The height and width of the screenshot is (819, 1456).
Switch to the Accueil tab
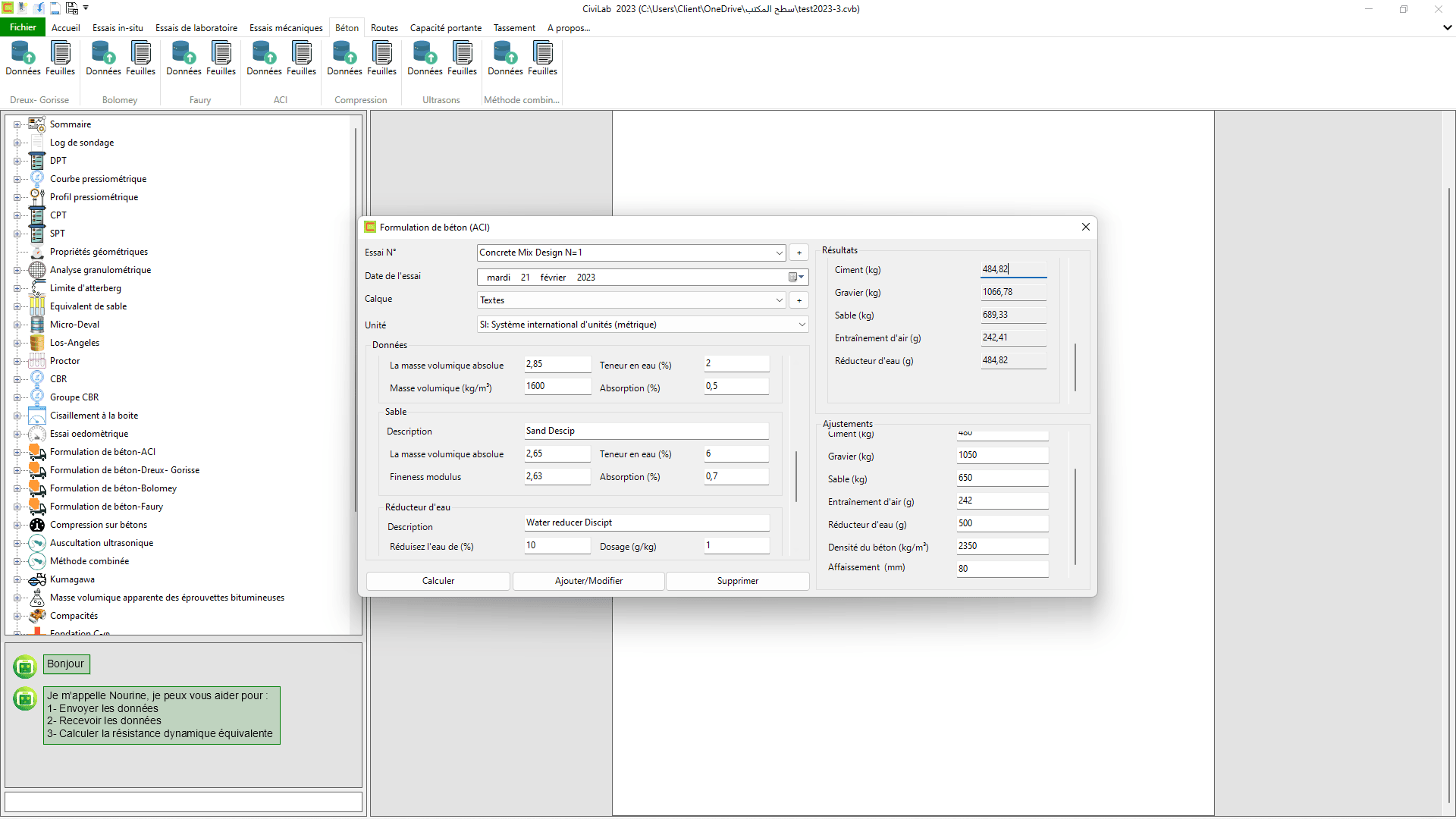click(66, 28)
